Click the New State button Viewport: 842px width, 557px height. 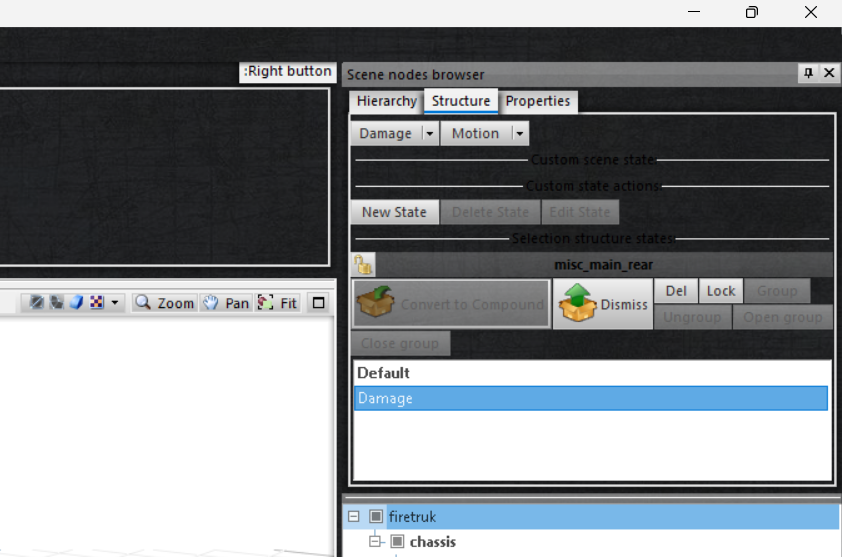pyautogui.click(x=394, y=212)
